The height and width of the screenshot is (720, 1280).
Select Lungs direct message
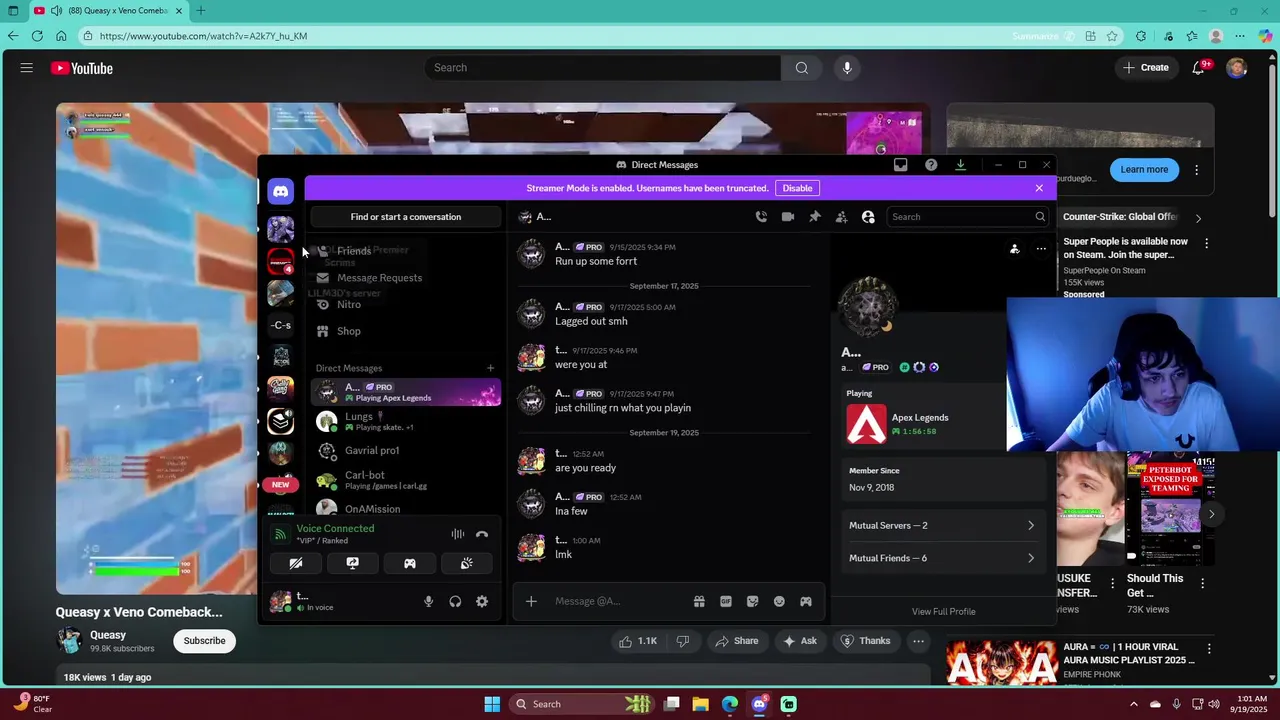(x=406, y=421)
